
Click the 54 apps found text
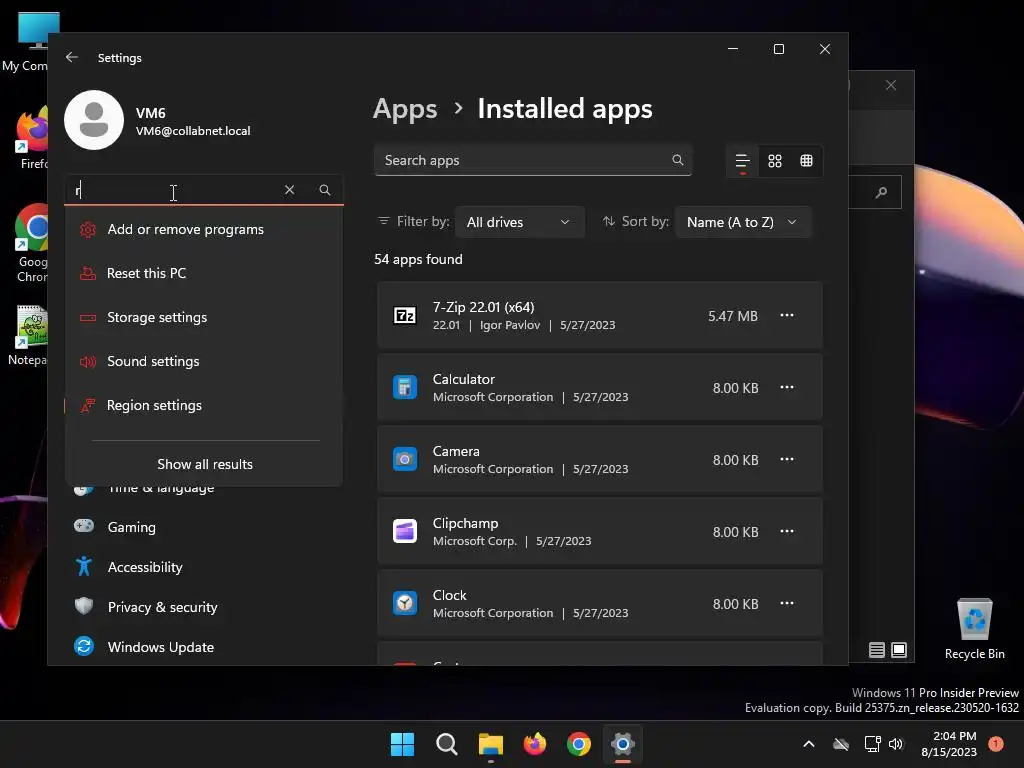tap(418, 259)
